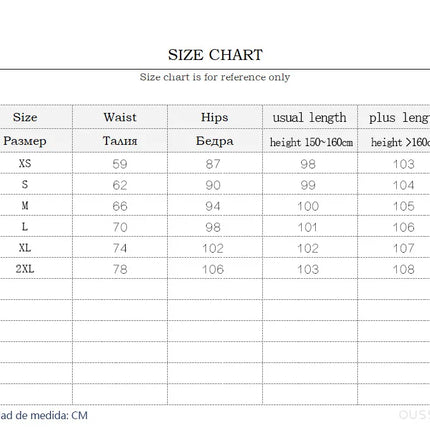Select the Size header cell
Screen dimensions: 430x430
[25, 117]
